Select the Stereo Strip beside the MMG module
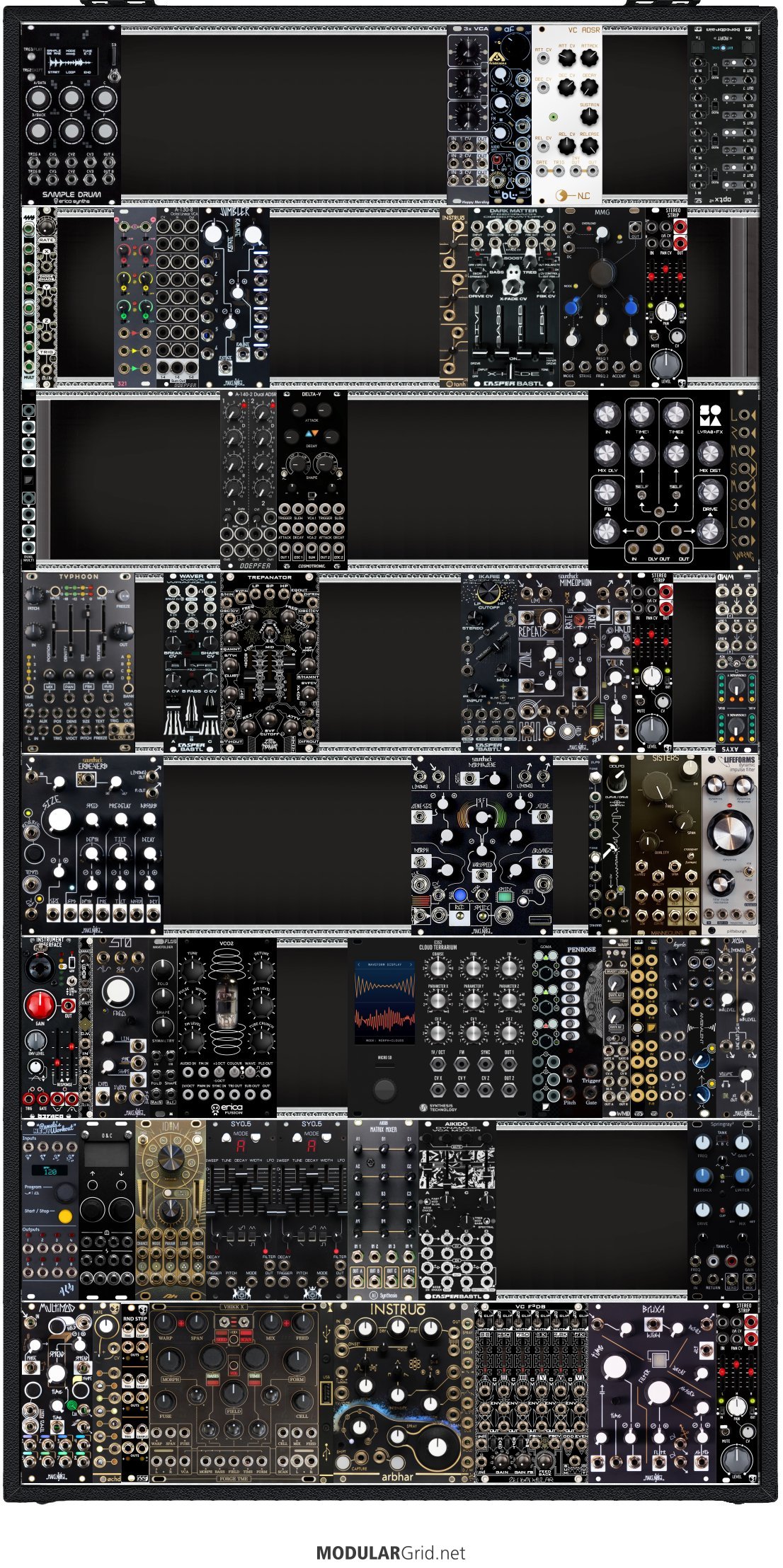This screenshot has width=783, height=1568. pyautogui.click(x=666, y=297)
